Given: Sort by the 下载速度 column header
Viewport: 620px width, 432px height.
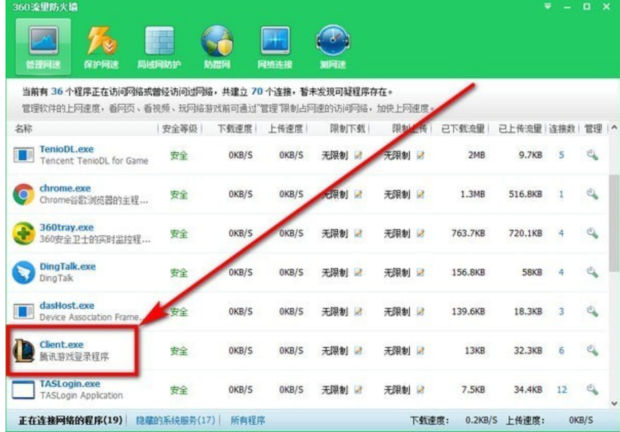Looking at the screenshot, I should pos(235,128).
